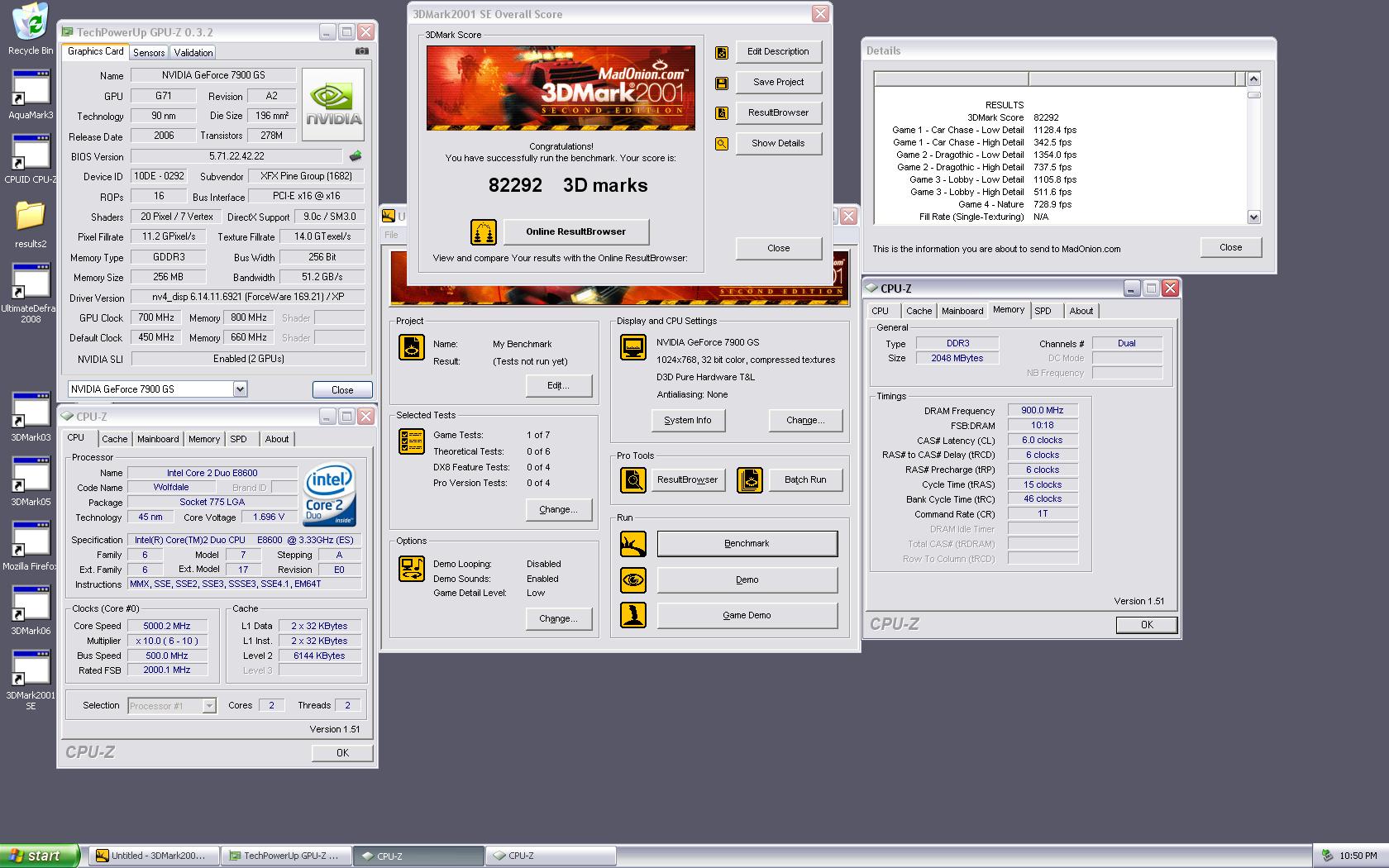Click the Benchmark button in Run section
This screenshot has height=868, width=1389.
tap(747, 544)
